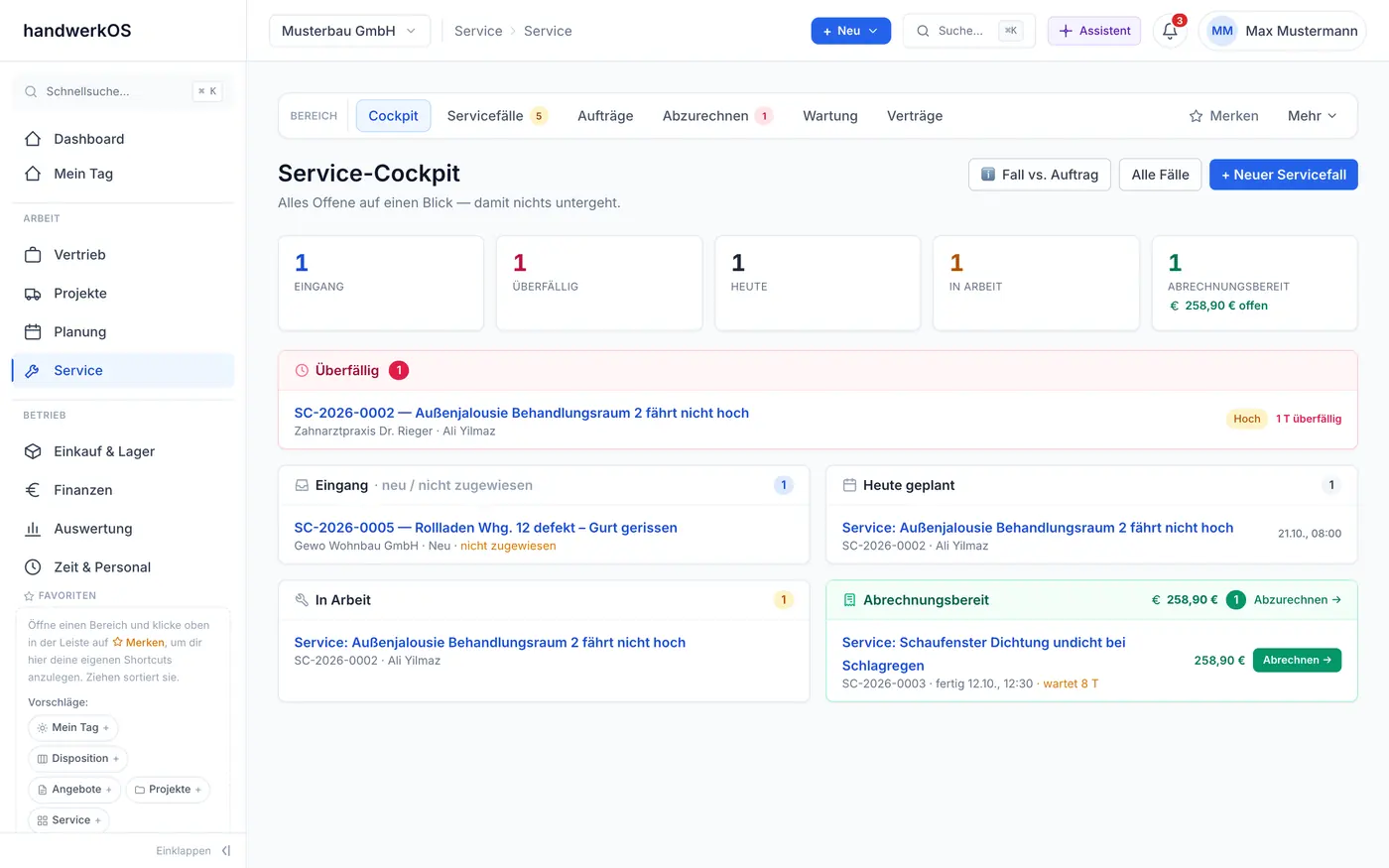Click the Einkauf & Lager box icon
This screenshot has height=868, width=1389.
coord(33,451)
